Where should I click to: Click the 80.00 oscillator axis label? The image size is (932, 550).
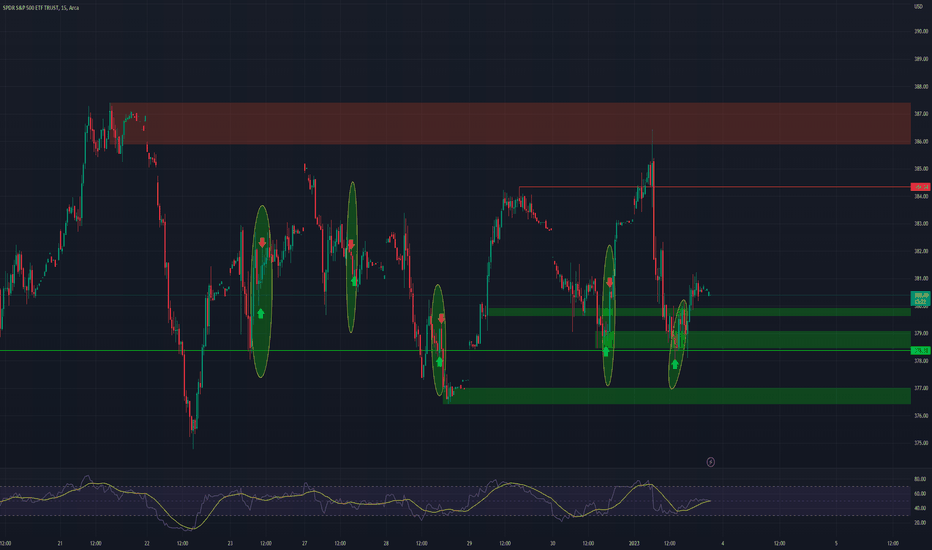click(920, 479)
